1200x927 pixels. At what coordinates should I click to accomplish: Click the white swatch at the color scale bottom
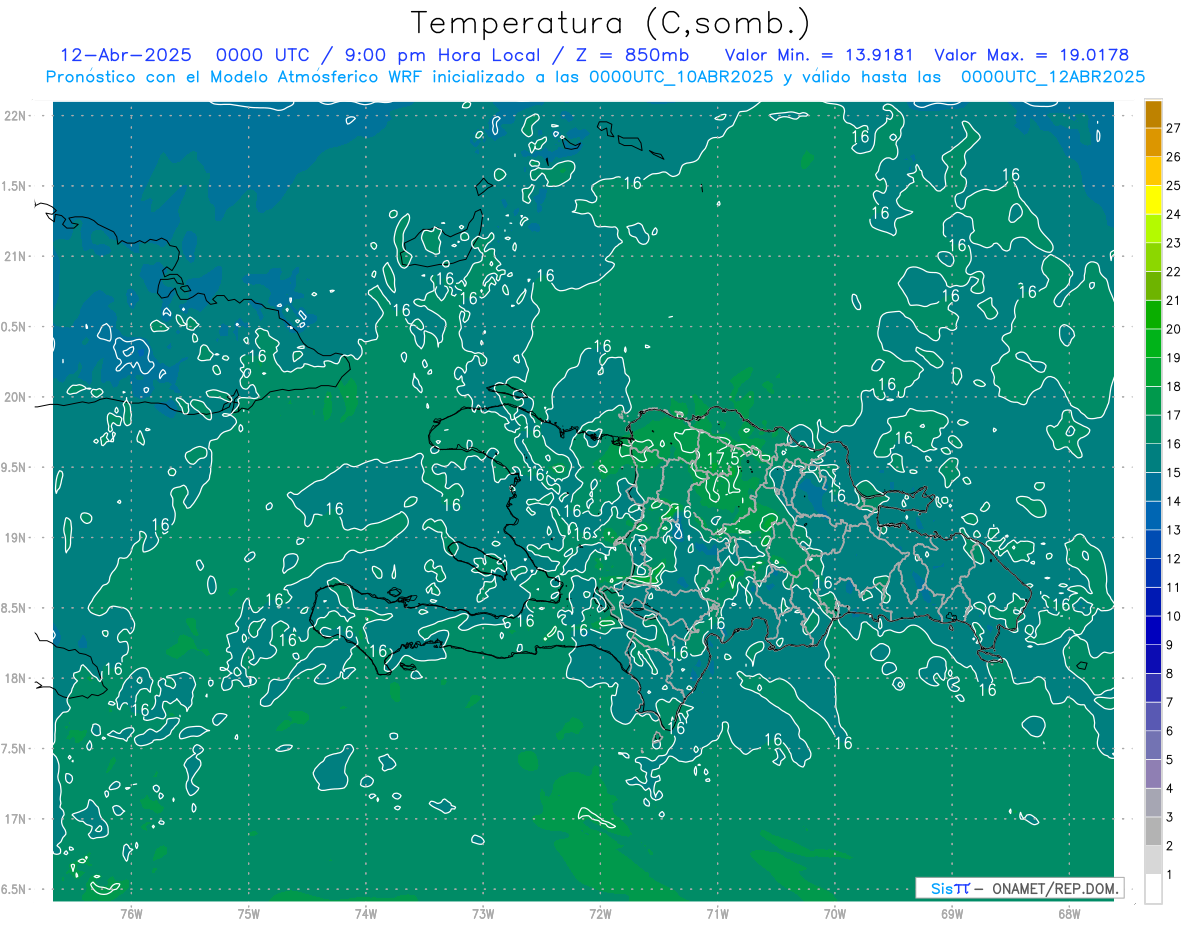pyautogui.click(x=1153, y=888)
